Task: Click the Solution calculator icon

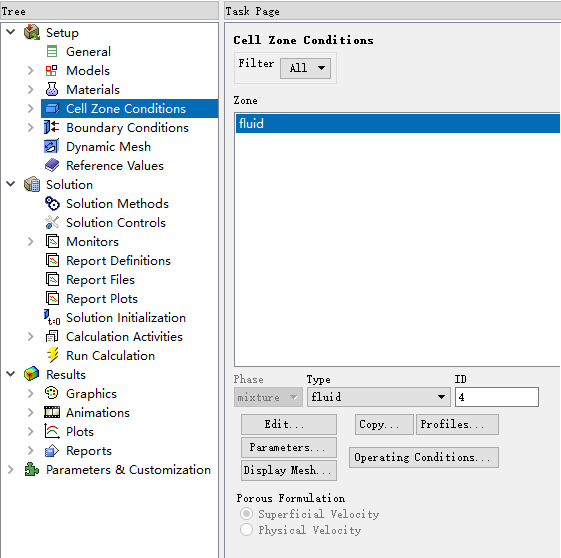Action: click(x=31, y=184)
